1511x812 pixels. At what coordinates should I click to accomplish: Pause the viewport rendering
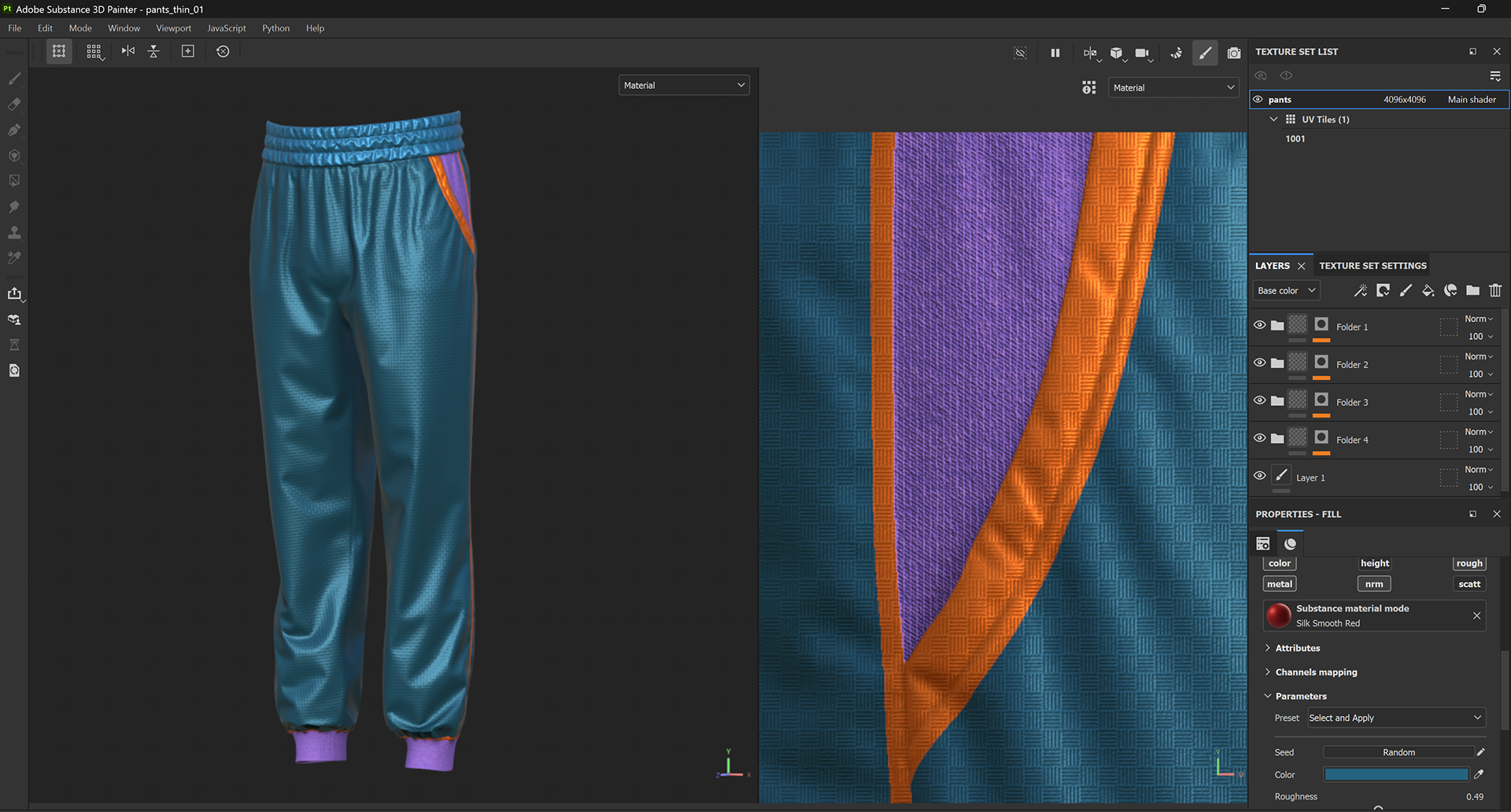click(1055, 53)
